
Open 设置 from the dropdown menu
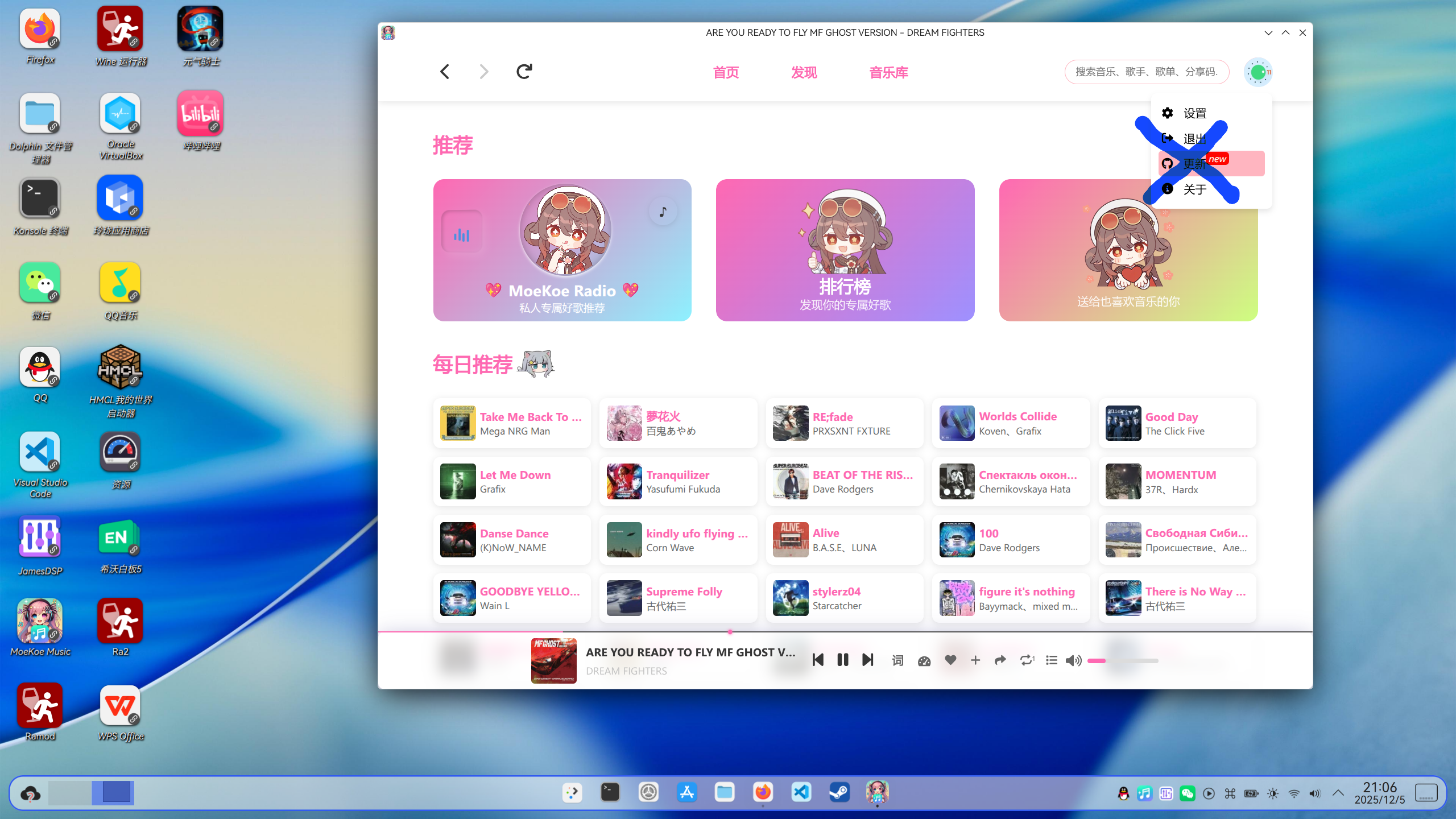pyautogui.click(x=1211, y=113)
